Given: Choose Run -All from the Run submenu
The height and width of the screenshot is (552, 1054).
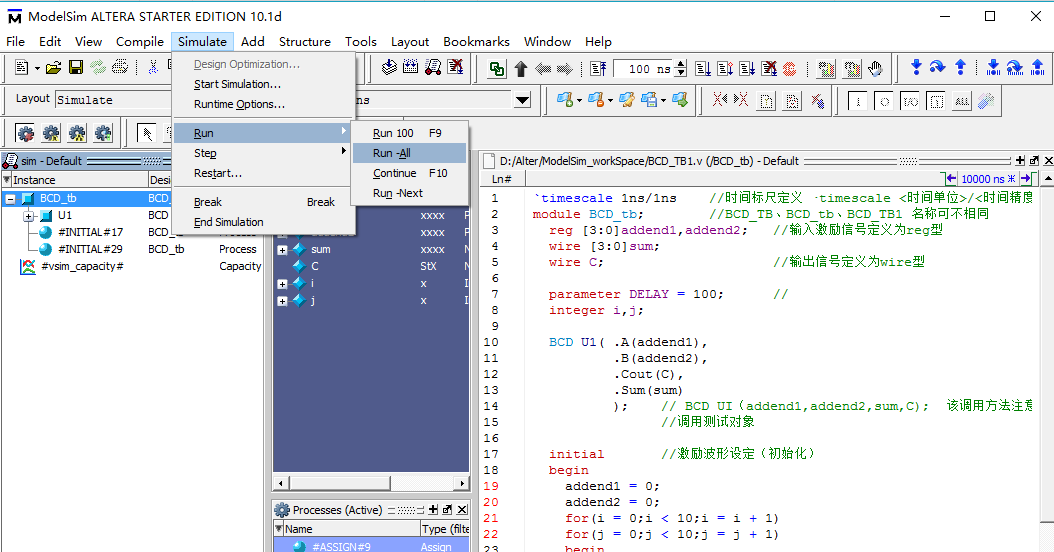Looking at the screenshot, I should pos(409,153).
